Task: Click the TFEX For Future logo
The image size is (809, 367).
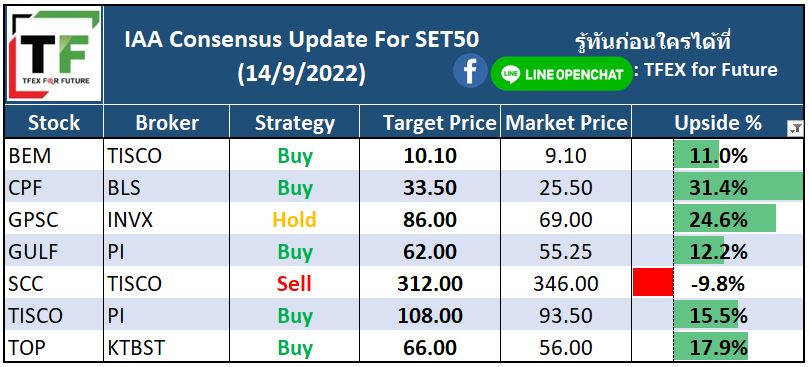Action: coord(54,54)
